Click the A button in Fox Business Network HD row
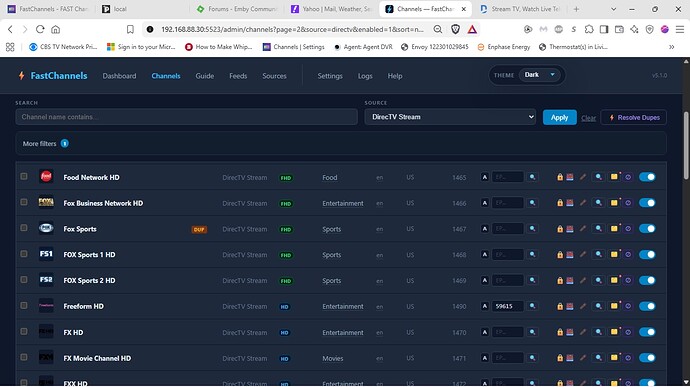 tap(484, 203)
